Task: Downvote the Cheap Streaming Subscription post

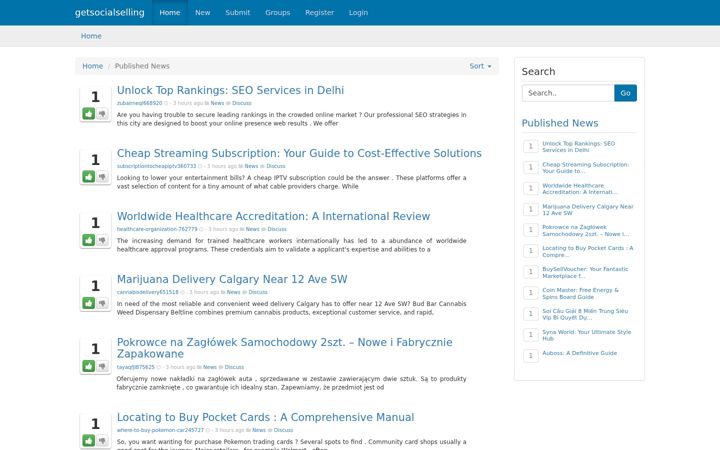Action: 102,176
